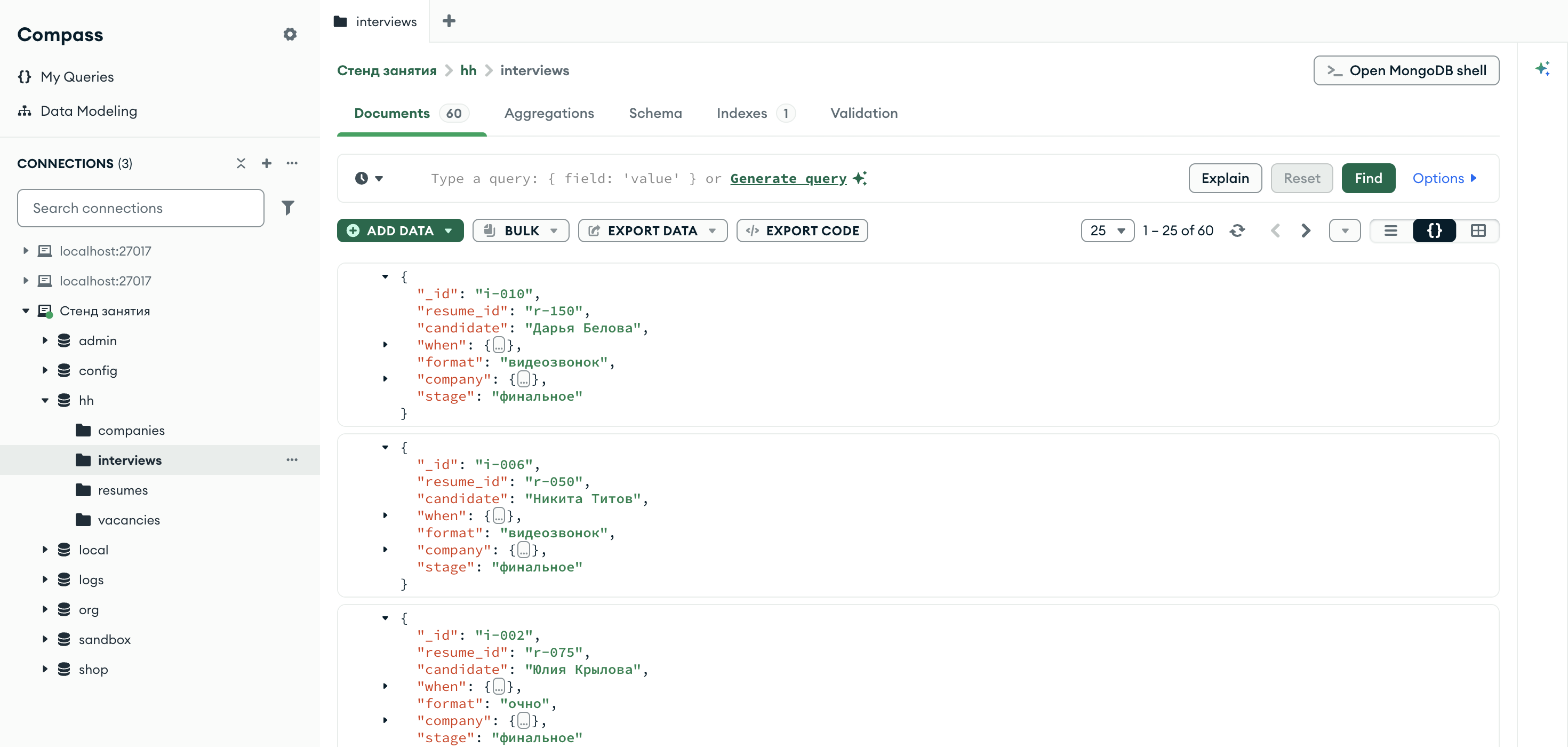Click the Explain button
The width and height of the screenshot is (1568, 747).
pos(1225,178)
